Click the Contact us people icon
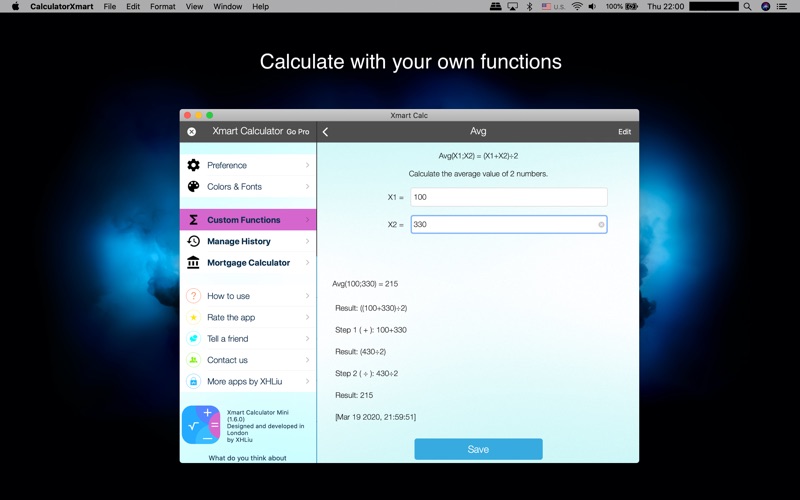Viewport: 800px width, 500px height. (193, 360)
